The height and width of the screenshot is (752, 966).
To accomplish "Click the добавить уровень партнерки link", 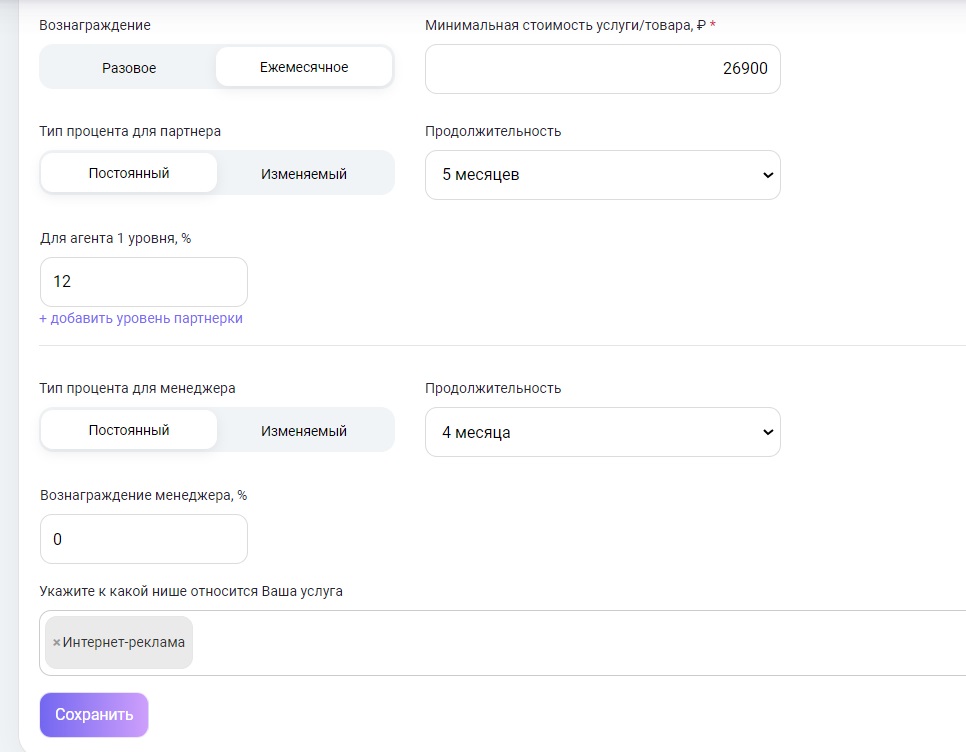I will click(141, 319).
